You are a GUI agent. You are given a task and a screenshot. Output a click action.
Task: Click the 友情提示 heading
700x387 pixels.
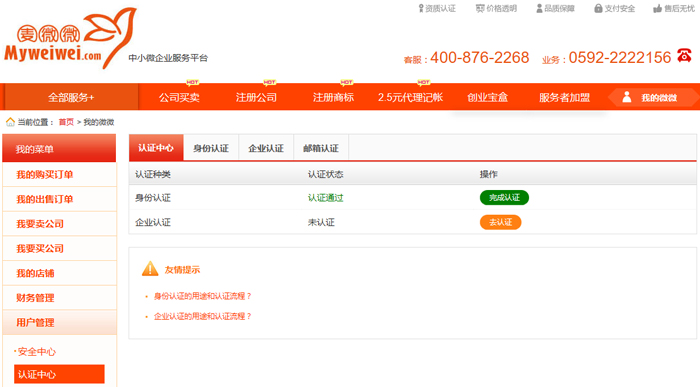(182, 270)
